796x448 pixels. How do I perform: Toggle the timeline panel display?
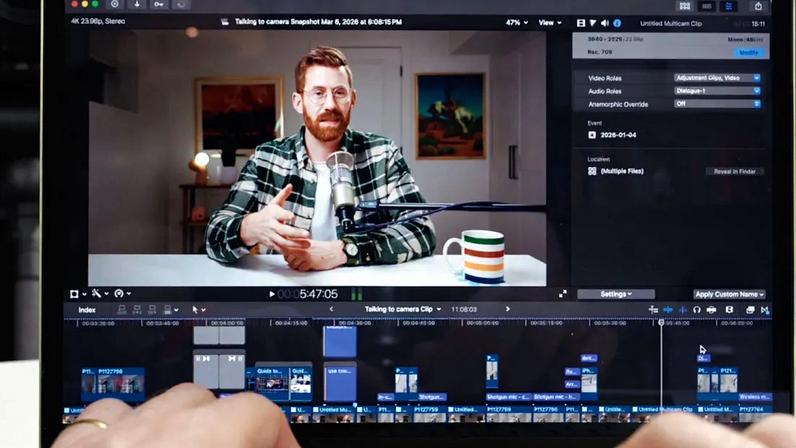[707, 6]
